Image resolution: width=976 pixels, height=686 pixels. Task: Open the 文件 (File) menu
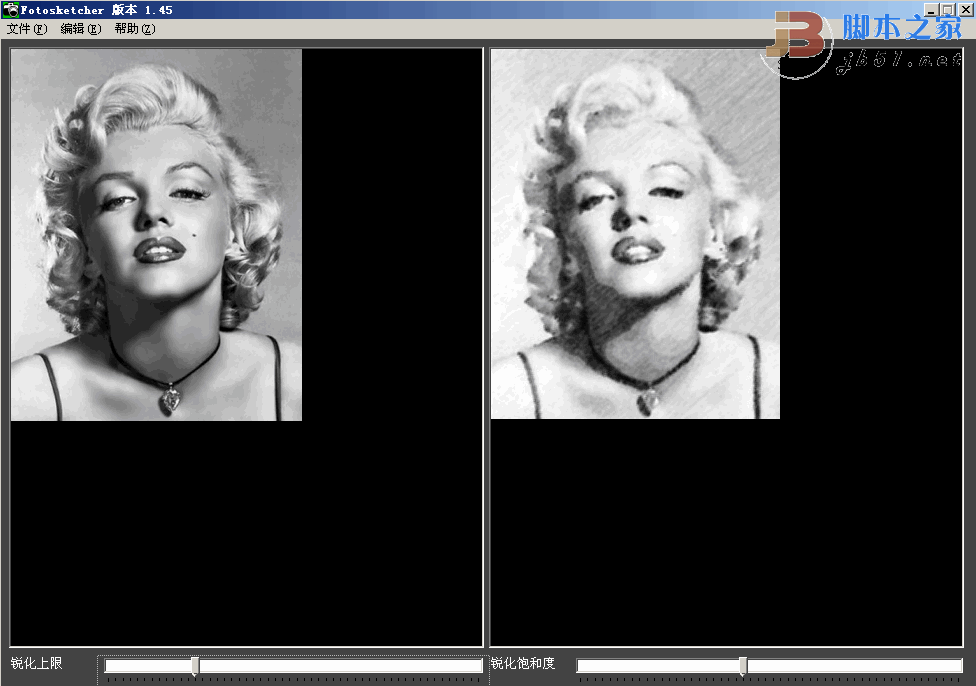click(26, 29)
